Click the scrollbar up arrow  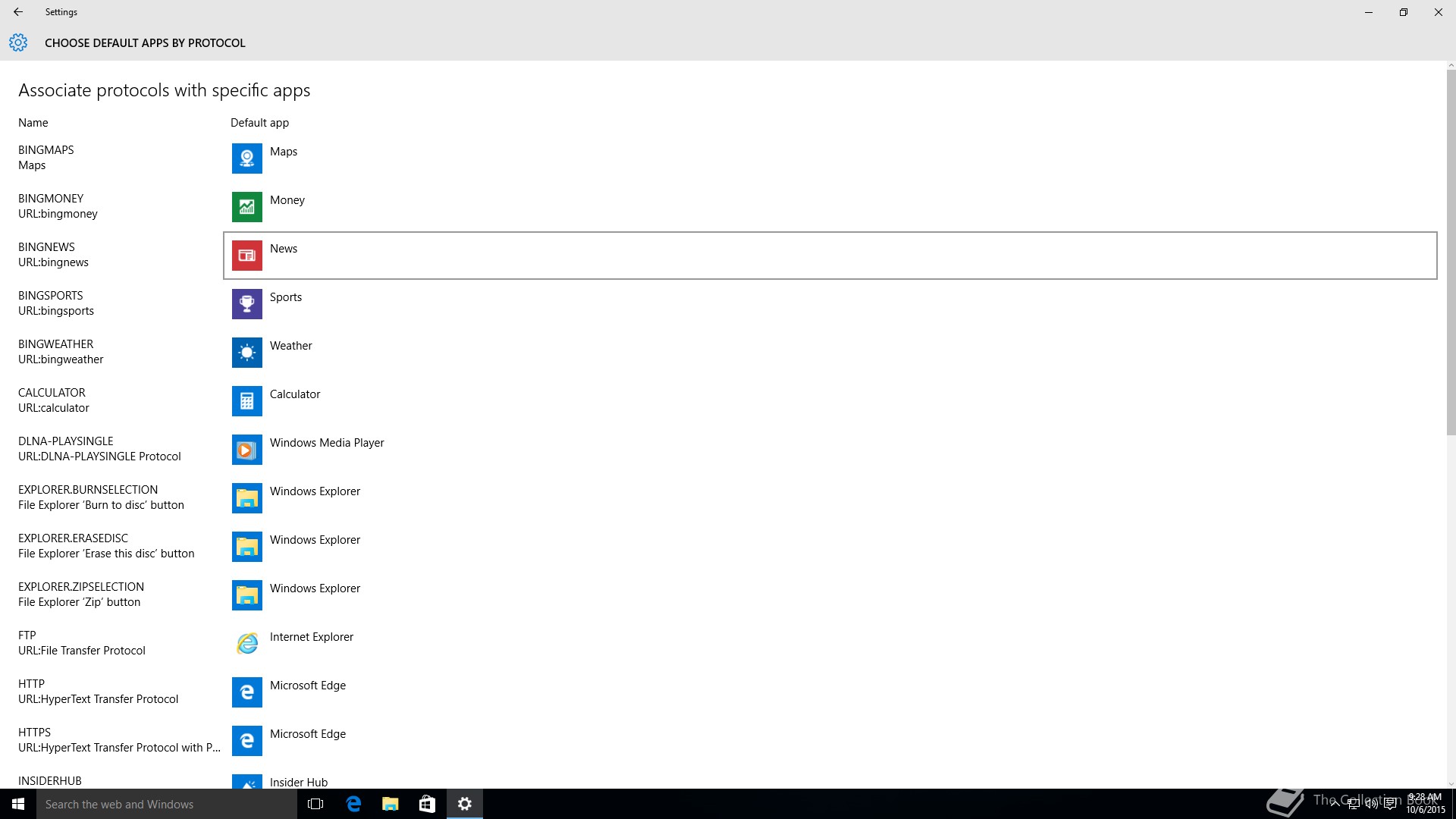click(1451, 65)
